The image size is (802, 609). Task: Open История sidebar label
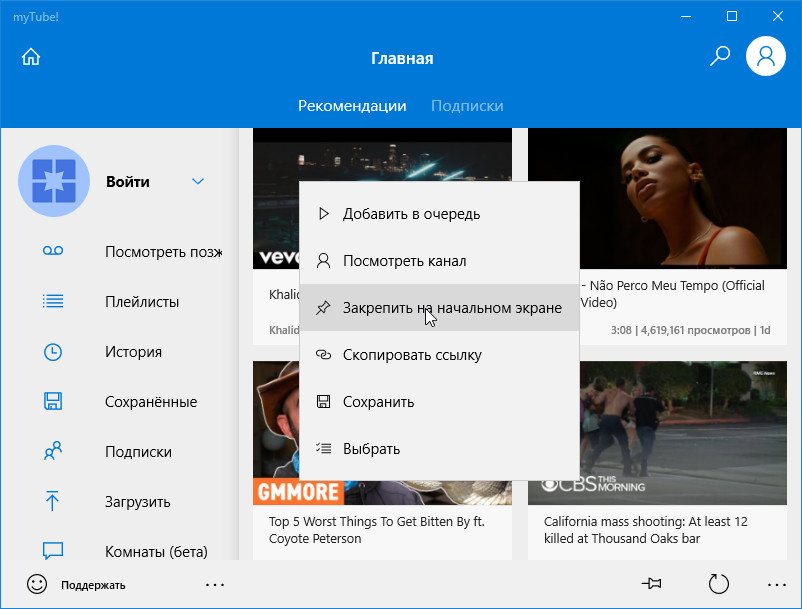[133, 352]
